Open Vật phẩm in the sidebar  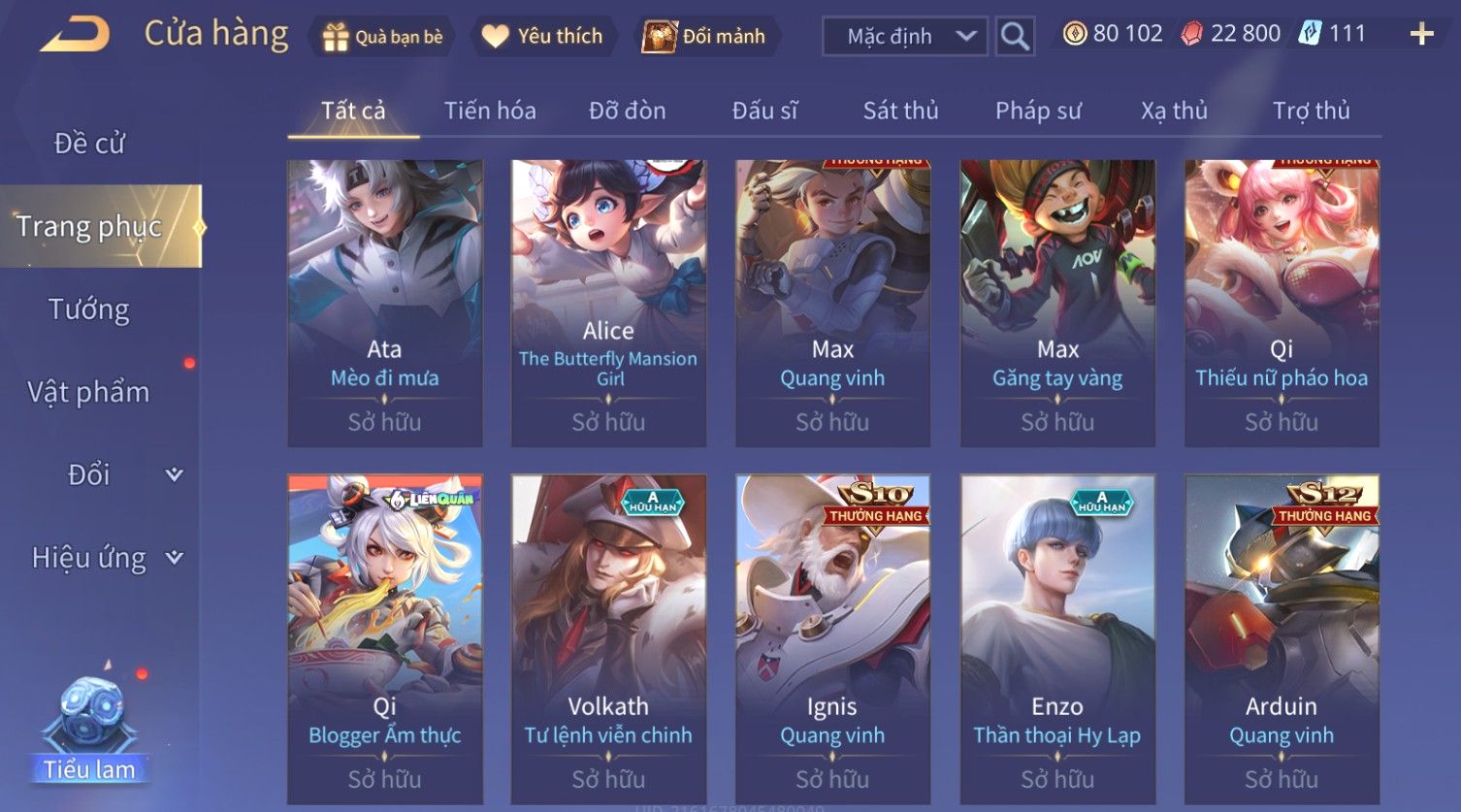tap(89, 392)
